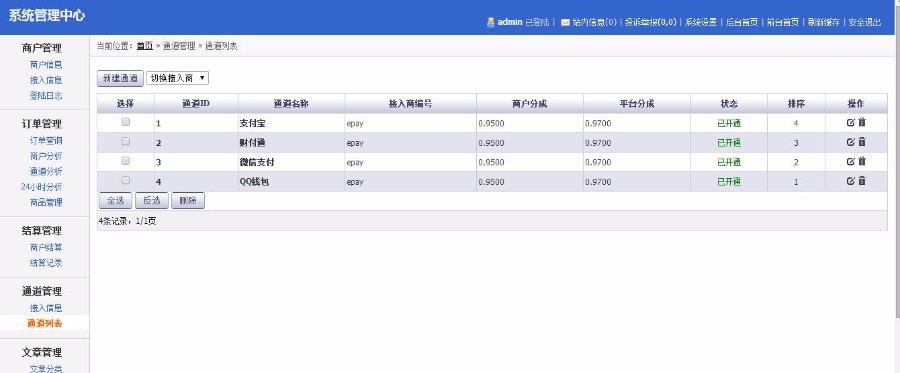900x373 pixels.
Task: Click the edit icon for 支付宝 row
Action: pyautogui.click(x=851, y=122)
